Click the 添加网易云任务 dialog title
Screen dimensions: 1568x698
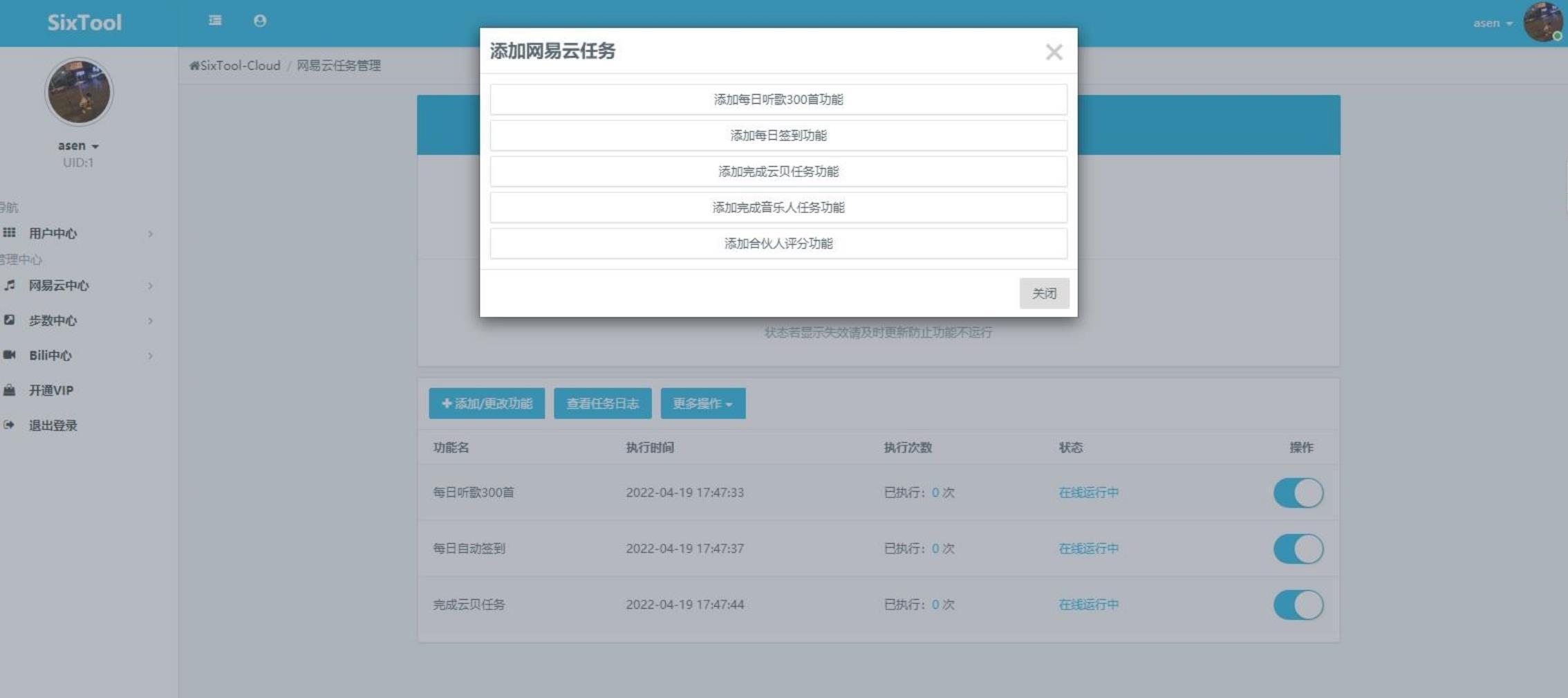(552, 51)
